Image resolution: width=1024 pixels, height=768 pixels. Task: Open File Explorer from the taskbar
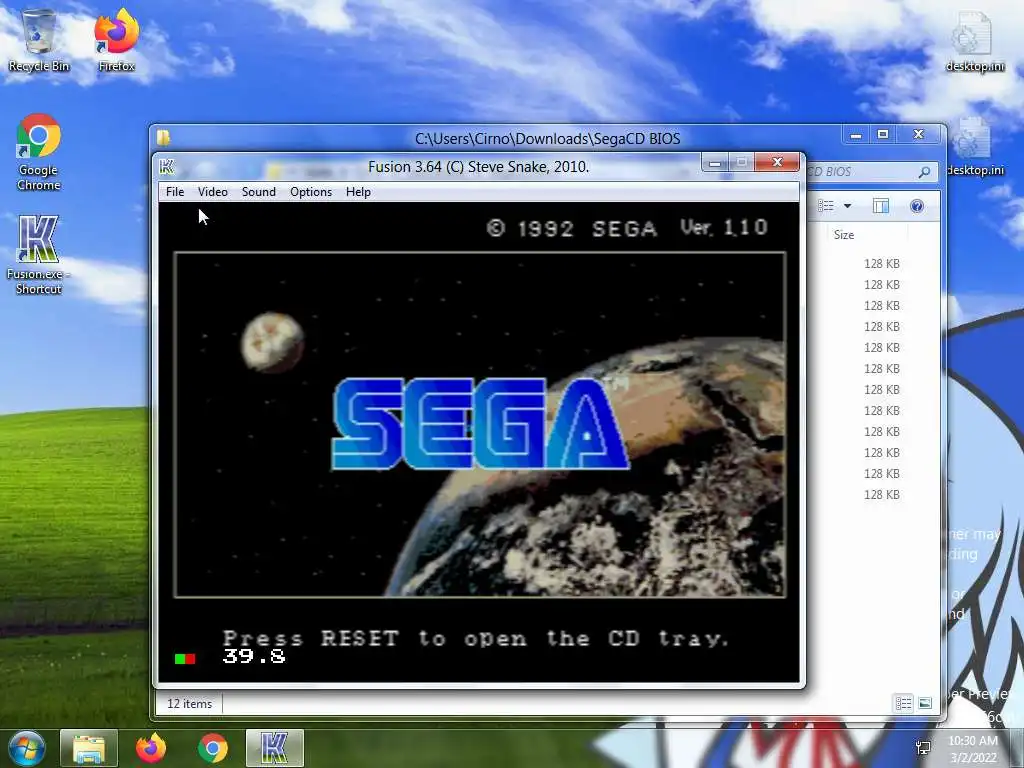tap(89, 748)
